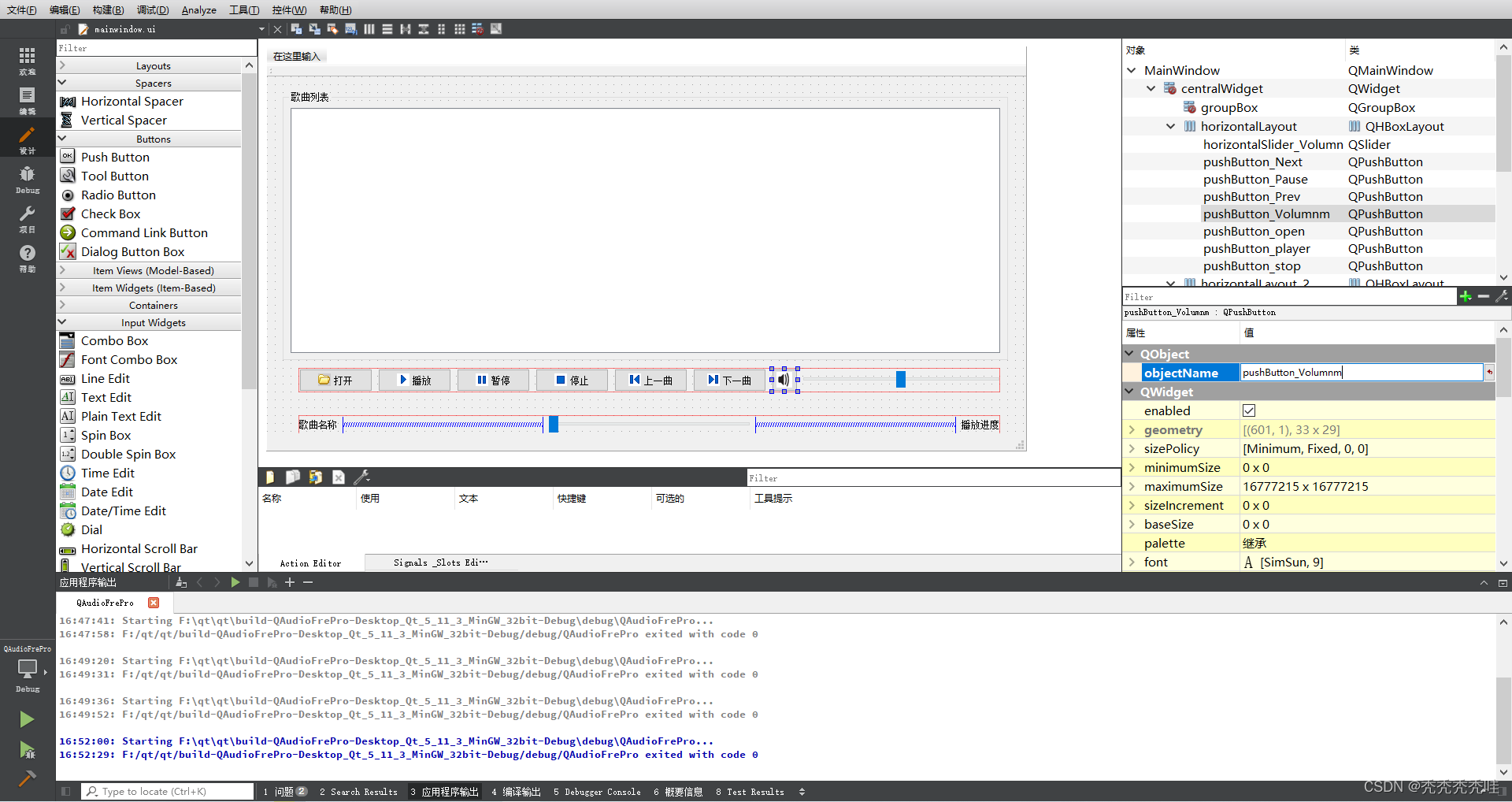Viewport: 1512px width, 802px height.
Task: Click the 停止 button on the form
Action: pos(572,380)
